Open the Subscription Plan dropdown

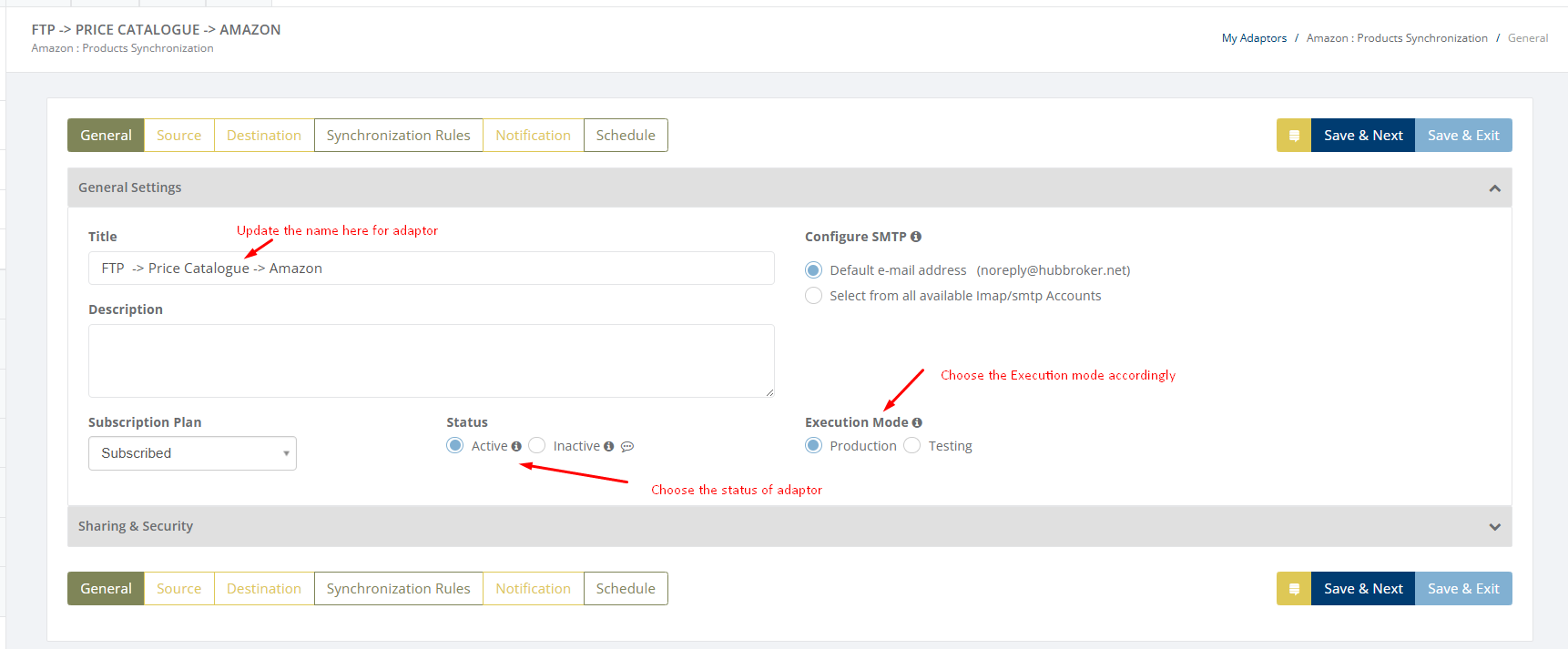[192, 453]
